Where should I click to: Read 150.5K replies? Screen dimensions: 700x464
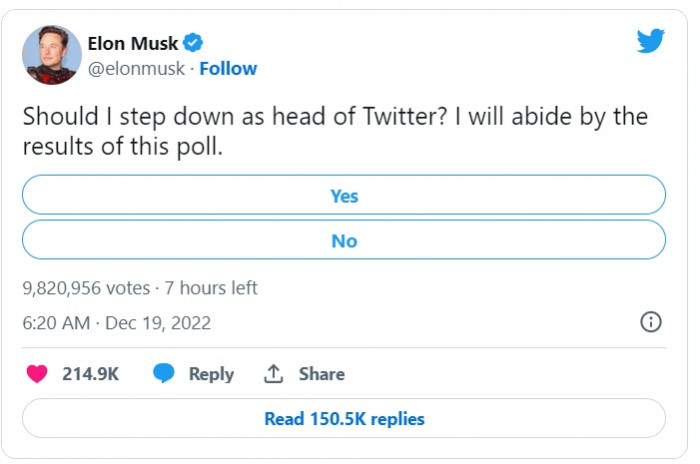point(344,419)
